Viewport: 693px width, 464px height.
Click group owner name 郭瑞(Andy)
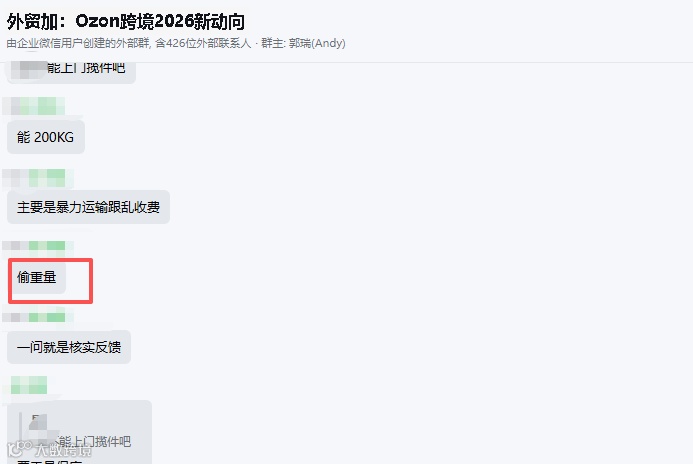(317, 43)
